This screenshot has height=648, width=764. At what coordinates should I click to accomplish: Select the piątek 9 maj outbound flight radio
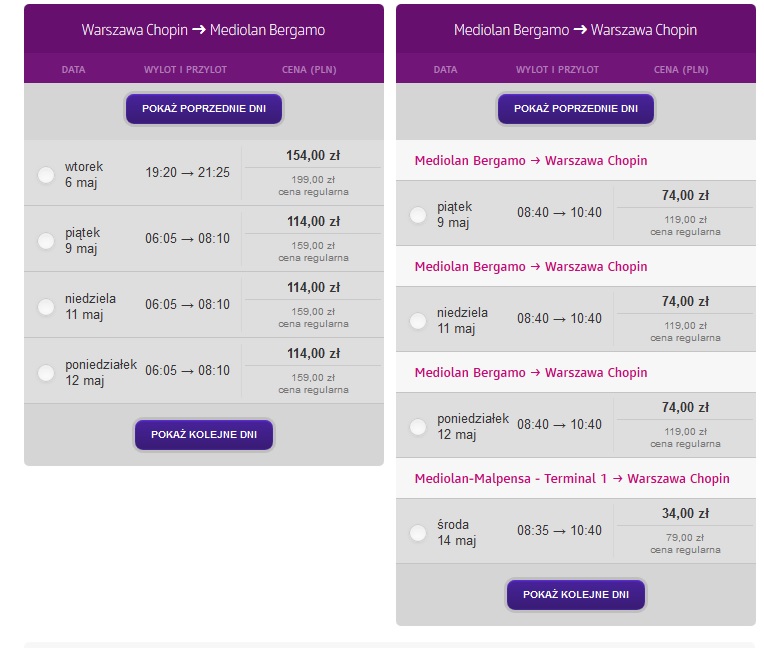point(46,241)
